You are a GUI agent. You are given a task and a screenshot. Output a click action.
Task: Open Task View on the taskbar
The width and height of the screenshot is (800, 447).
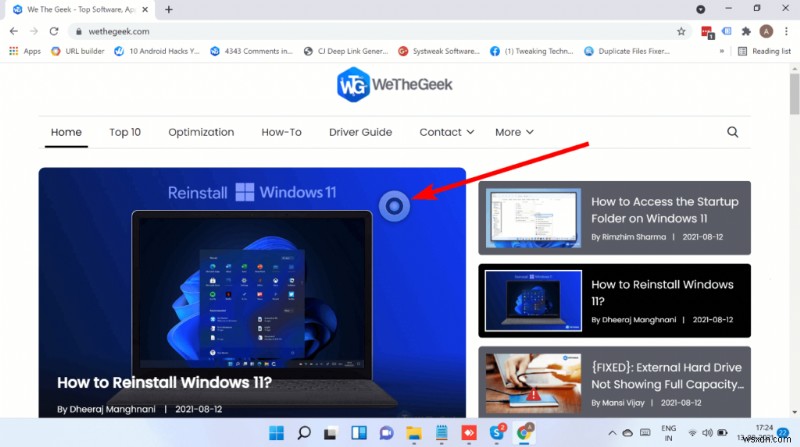pos(331,433)
